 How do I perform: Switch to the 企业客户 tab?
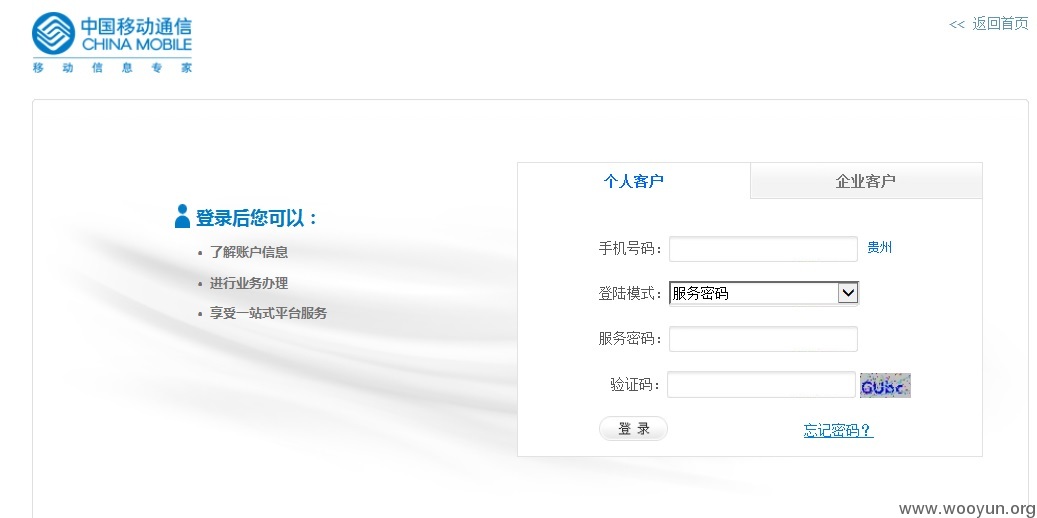click(x=866, y=181)
